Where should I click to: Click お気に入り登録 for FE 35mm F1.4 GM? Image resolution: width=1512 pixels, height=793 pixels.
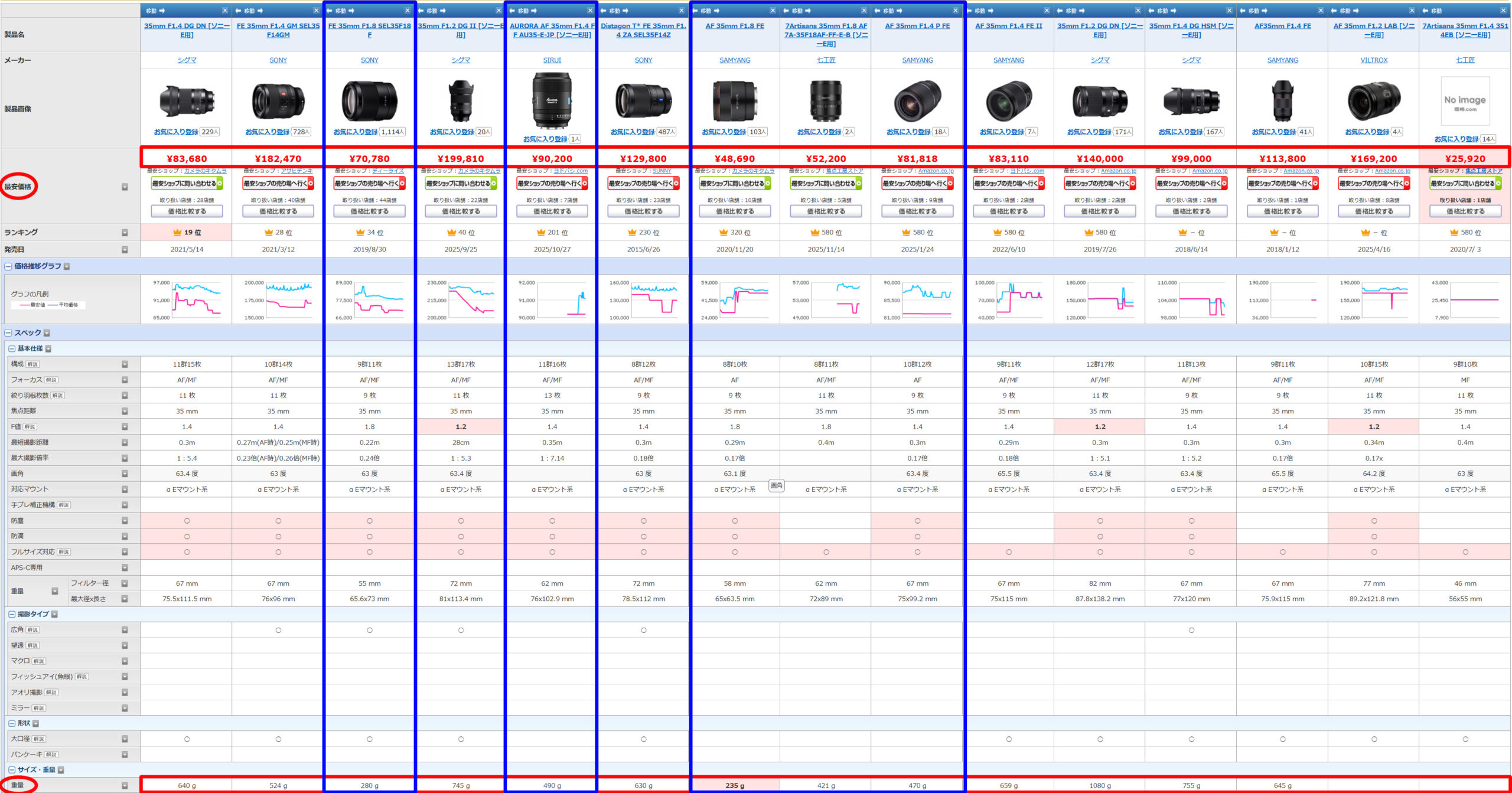(x=267, y=132)
